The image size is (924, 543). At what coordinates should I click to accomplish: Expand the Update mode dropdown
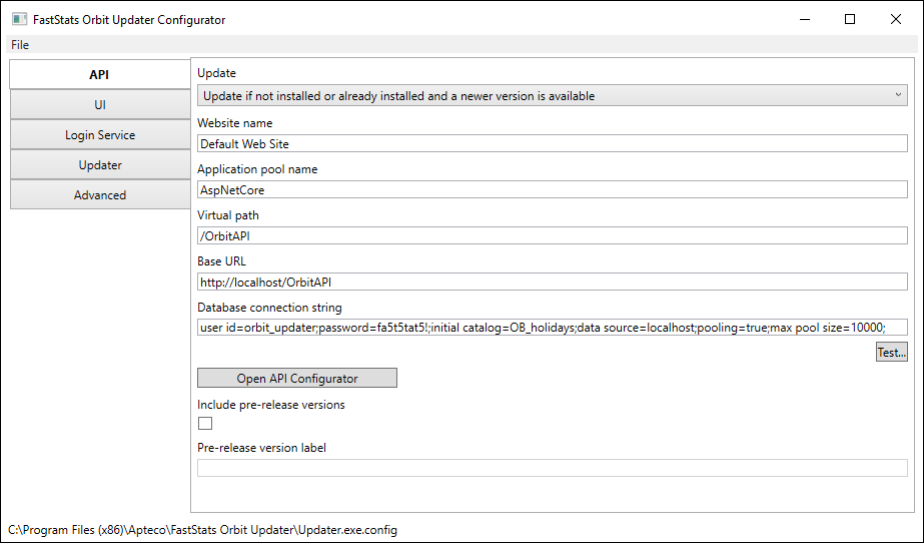pos(552,96)
